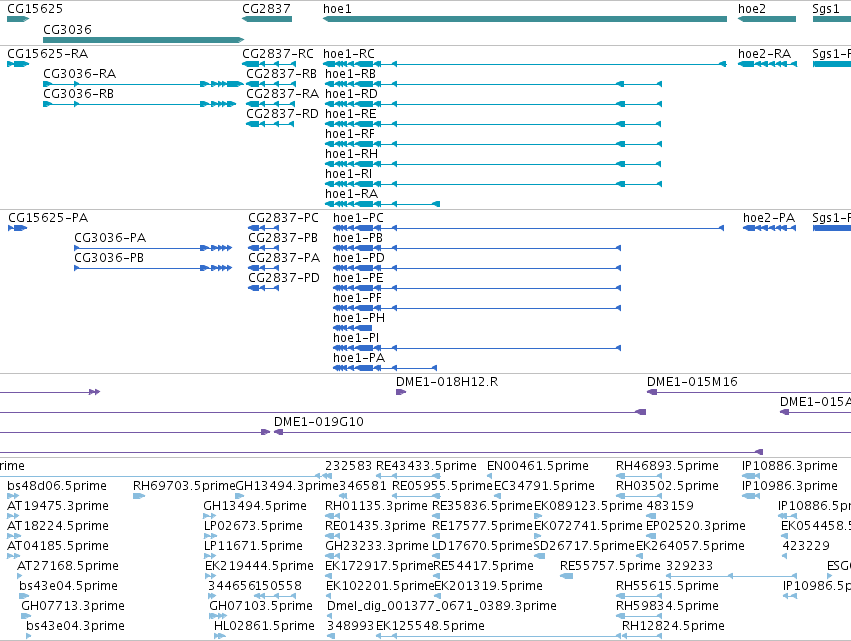This screenshot has width=851, height=641.
Task: Click EST label EN00461.5prime
Action: (538, 466)
